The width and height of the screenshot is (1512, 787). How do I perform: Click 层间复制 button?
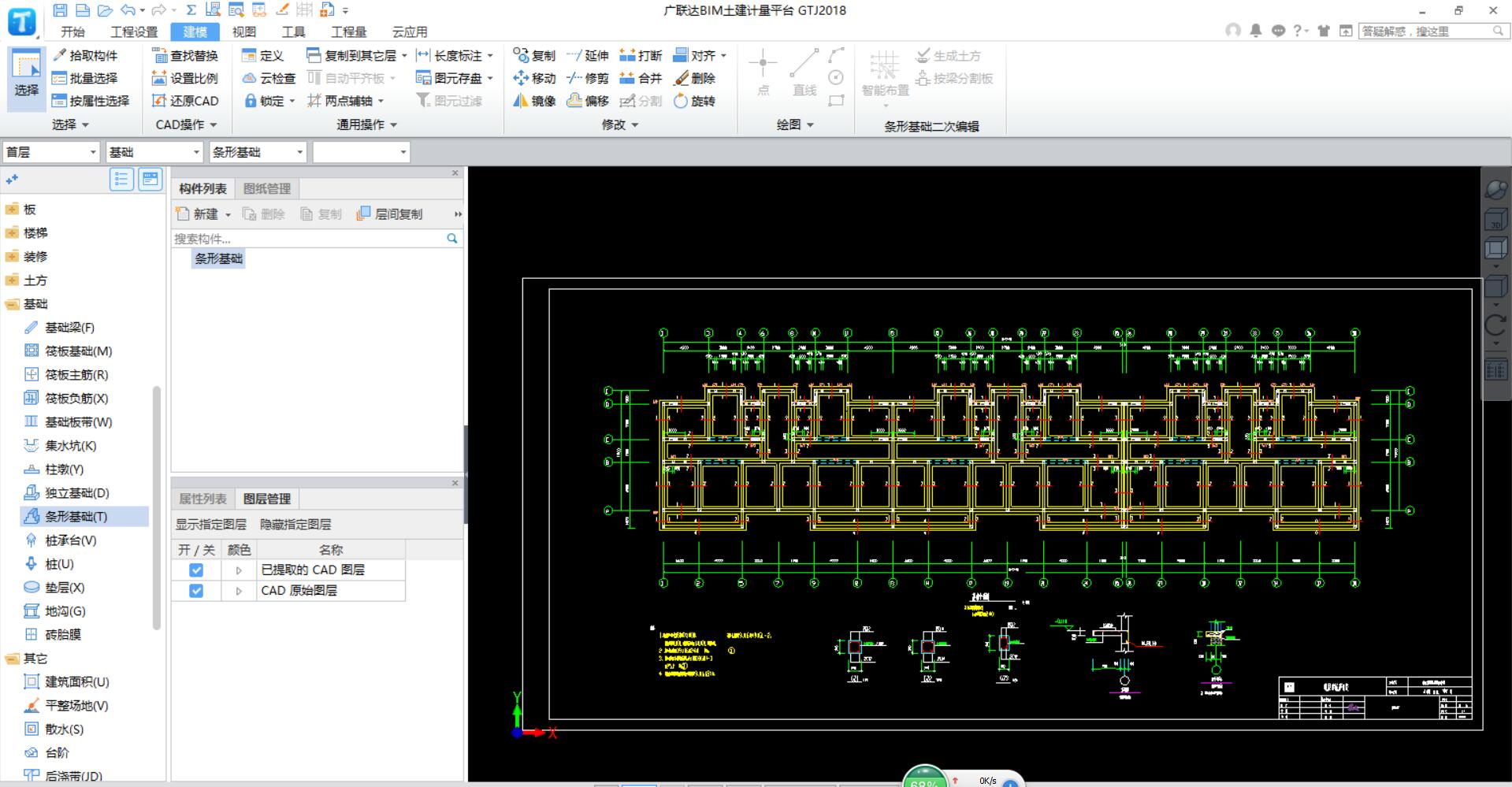389,214
